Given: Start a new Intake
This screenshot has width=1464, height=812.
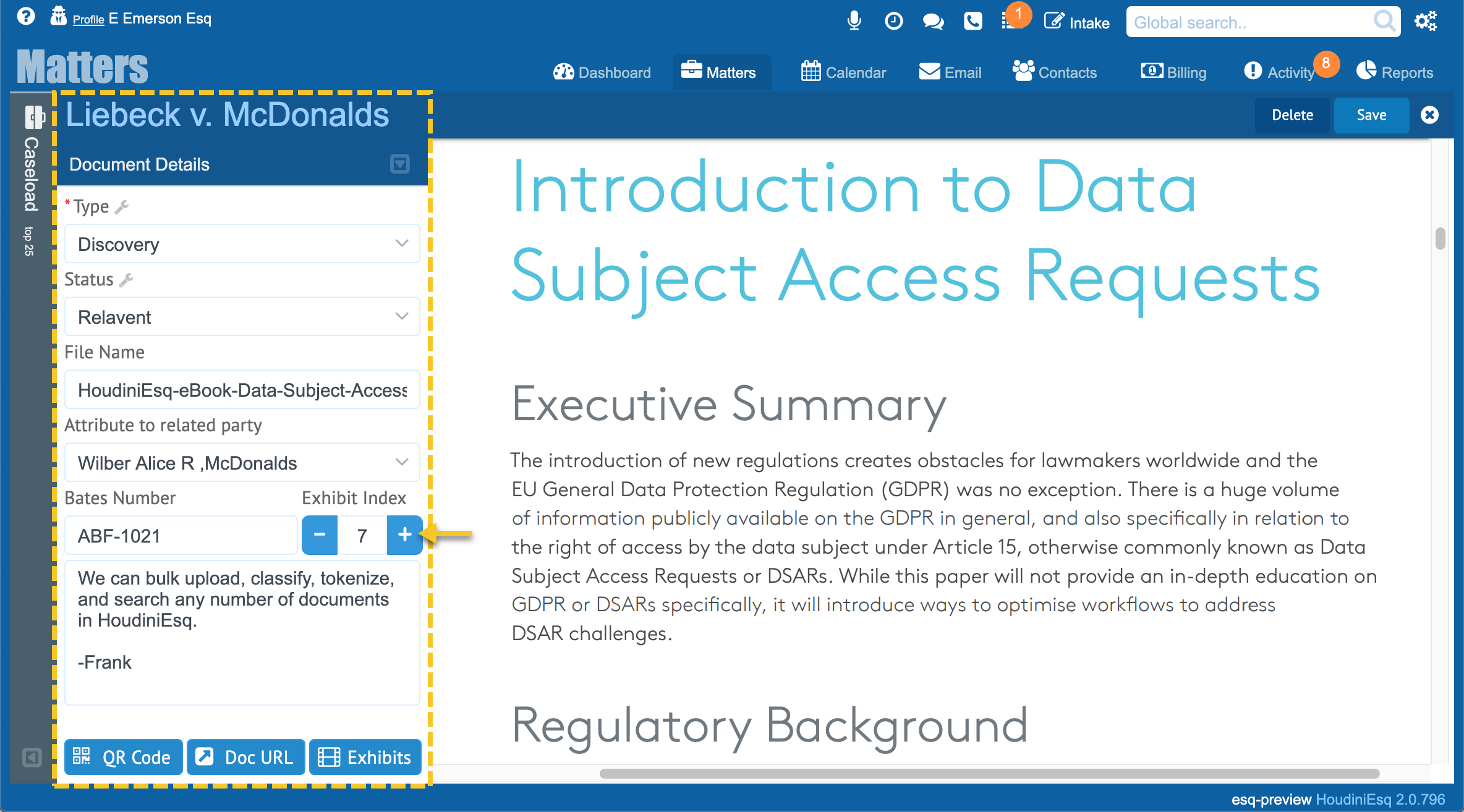Looking at the screenshot, I should [x=1077, y=22].
